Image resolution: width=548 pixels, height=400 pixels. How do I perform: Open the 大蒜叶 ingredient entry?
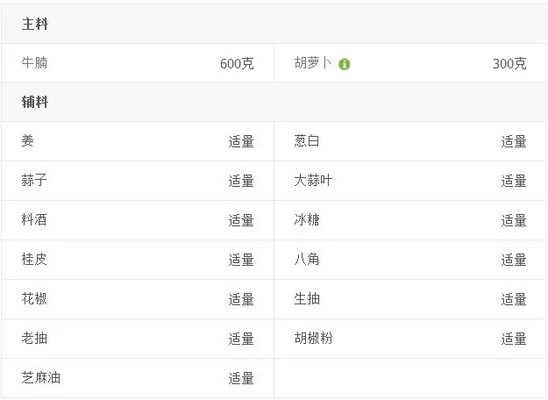click(x=313, y=180)
